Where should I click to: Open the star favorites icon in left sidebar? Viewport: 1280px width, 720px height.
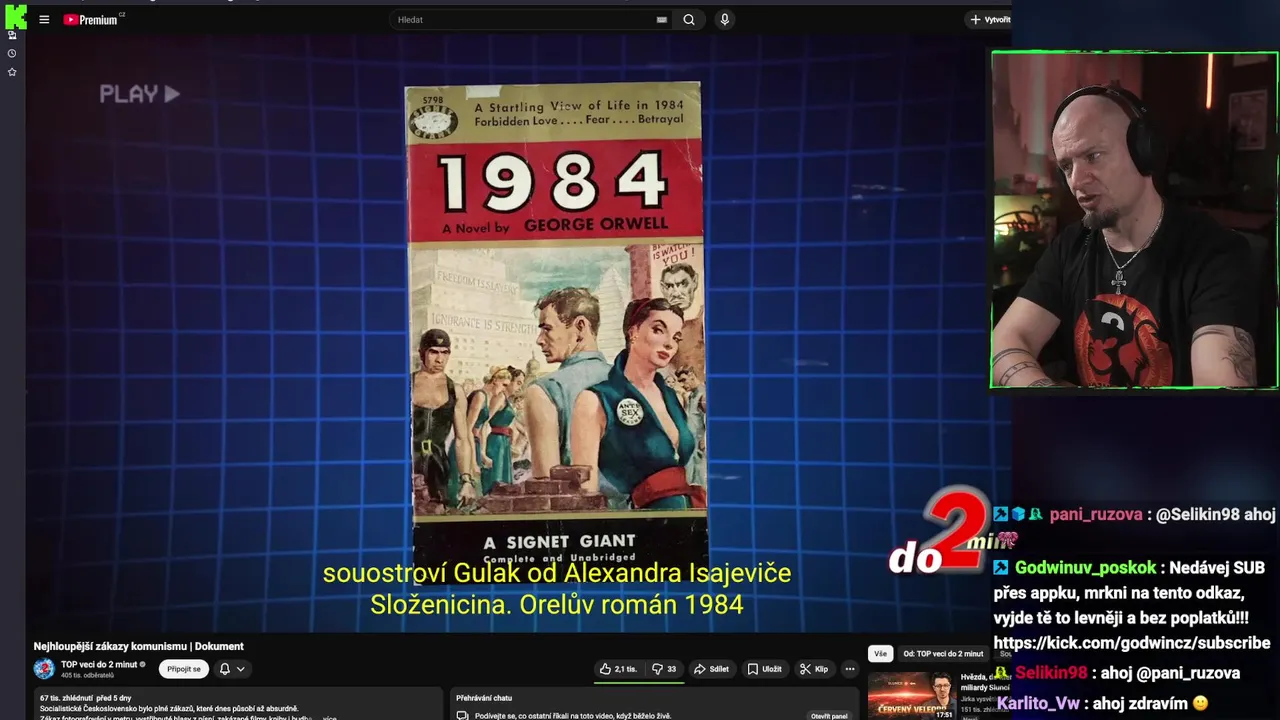point(12,72)
